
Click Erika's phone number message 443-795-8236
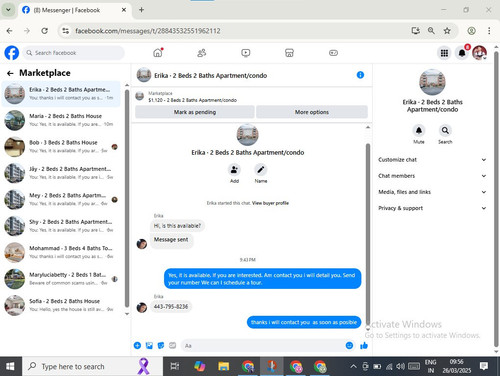point(171,306)
